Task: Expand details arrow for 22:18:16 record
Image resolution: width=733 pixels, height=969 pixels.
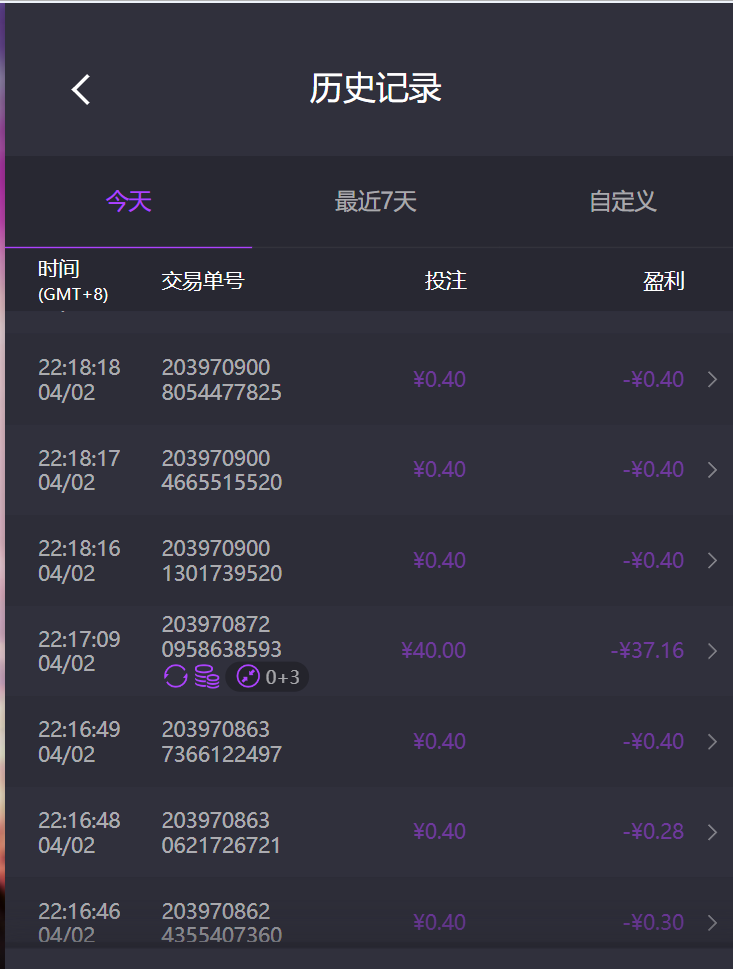Action: click(x=712, y=561)
